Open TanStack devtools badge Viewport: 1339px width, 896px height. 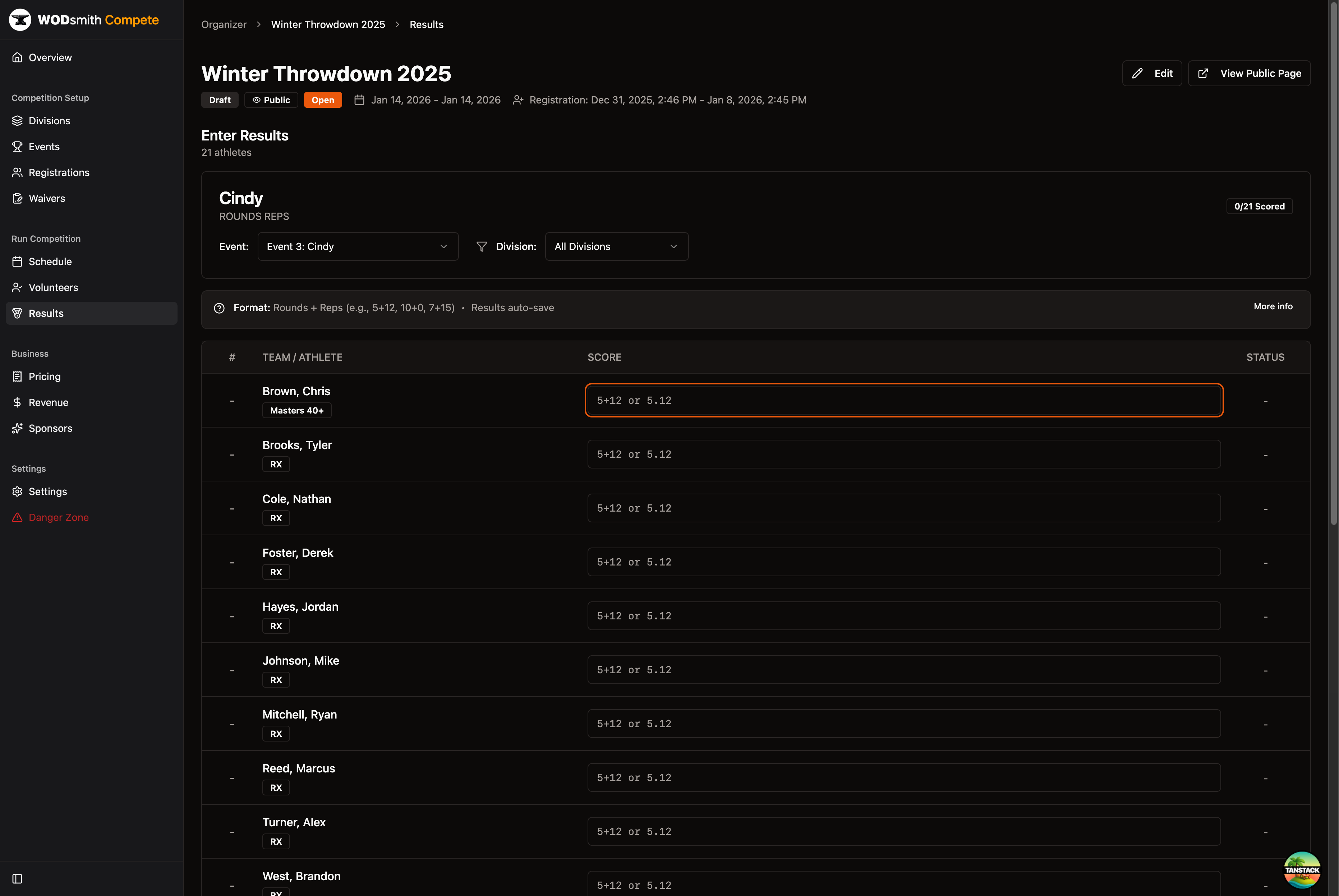pos(1302,870)
